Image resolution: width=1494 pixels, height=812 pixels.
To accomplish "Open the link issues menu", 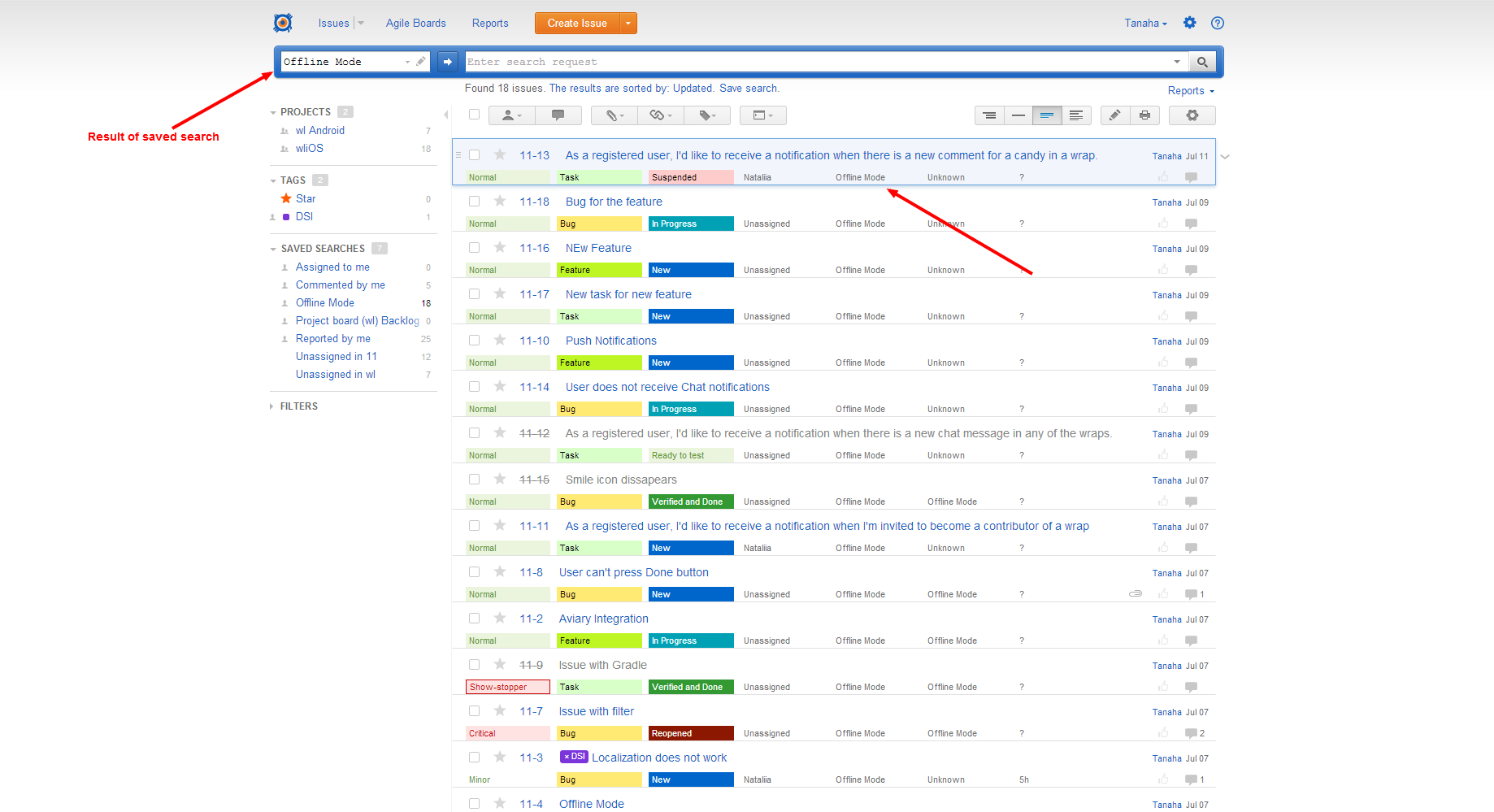I will [660, 115].
